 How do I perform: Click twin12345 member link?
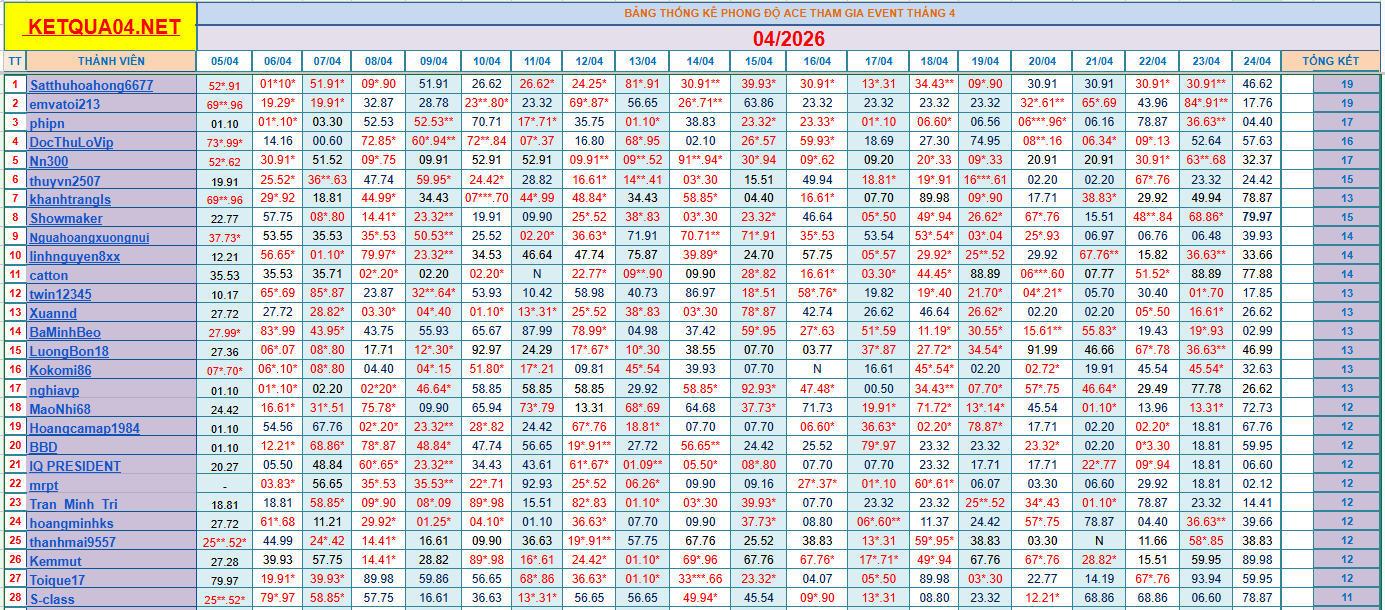pos(60,294)
